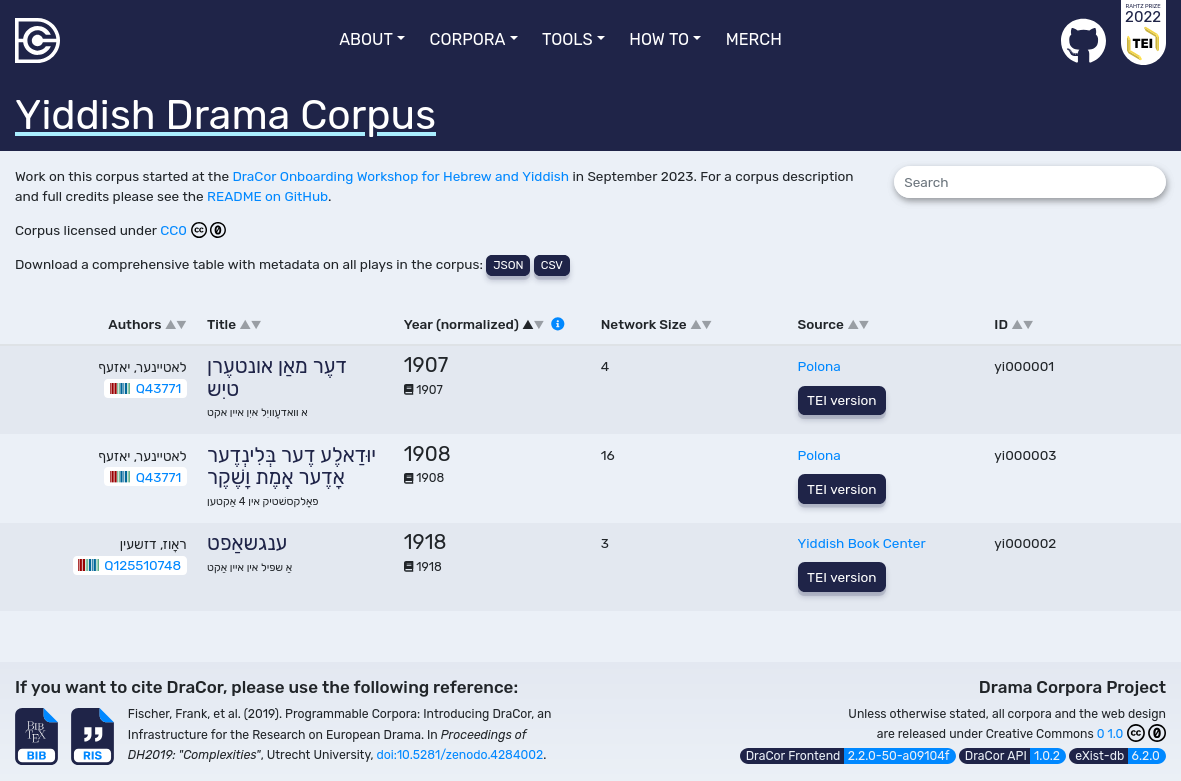Open play title דער מאַן אונטערן טיש

276,377
